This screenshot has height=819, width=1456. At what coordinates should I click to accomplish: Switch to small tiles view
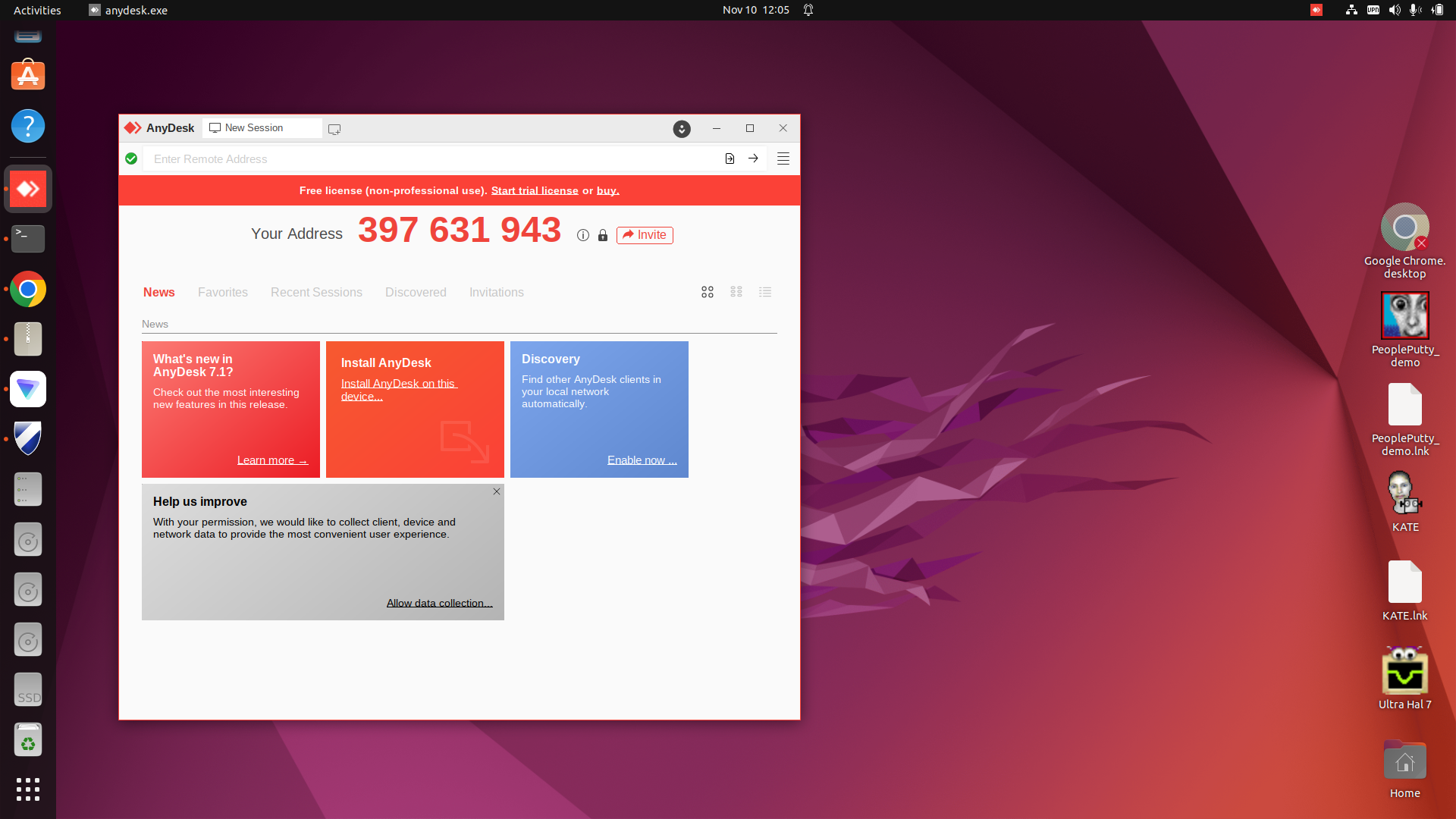coord(736,292)
